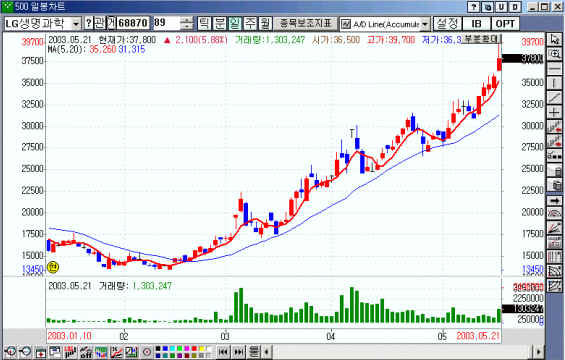565x360 pixels.
Task: Jump to the first bar with rewind button
Action: coord(223,352)
